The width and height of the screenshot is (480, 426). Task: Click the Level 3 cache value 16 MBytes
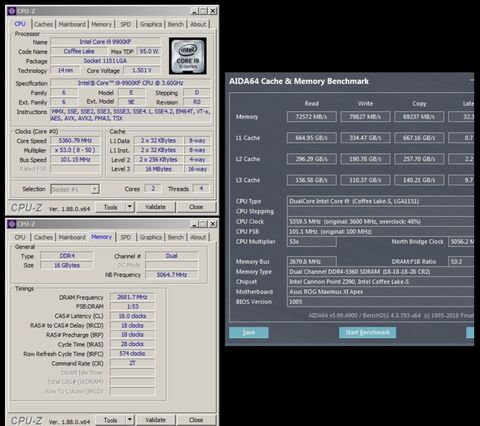point(158,169)
